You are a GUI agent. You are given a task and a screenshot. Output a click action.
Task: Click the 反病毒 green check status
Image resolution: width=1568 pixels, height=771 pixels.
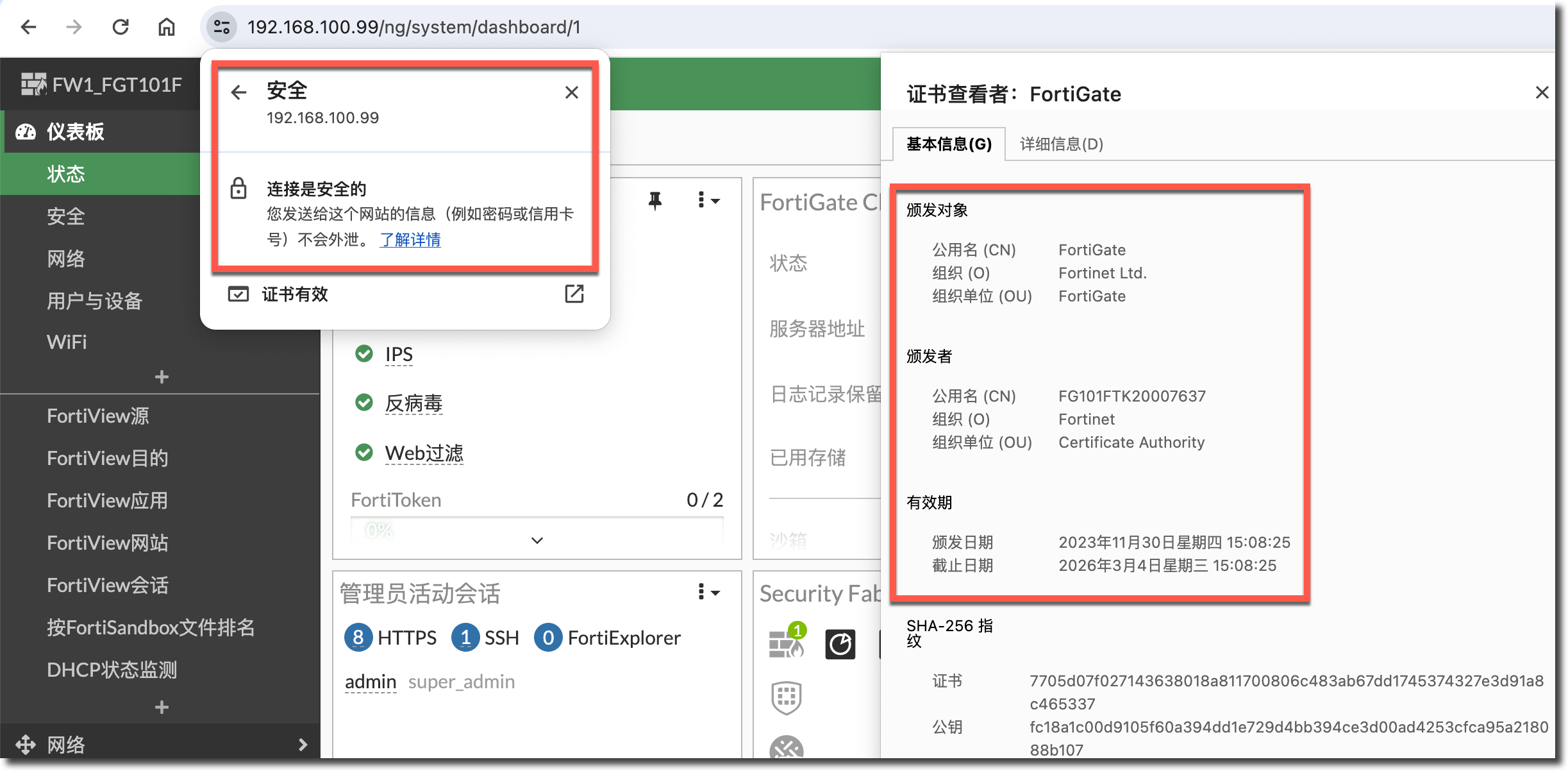(x=364, y=403)
